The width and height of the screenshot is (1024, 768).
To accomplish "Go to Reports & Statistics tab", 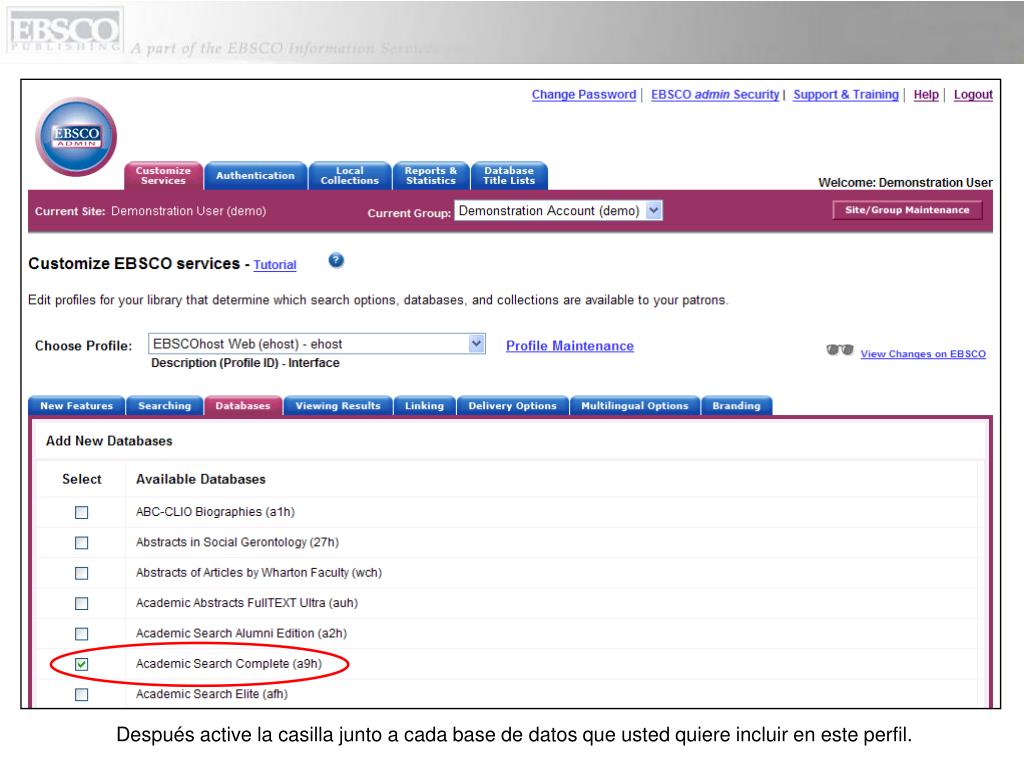I will (430, 176).
